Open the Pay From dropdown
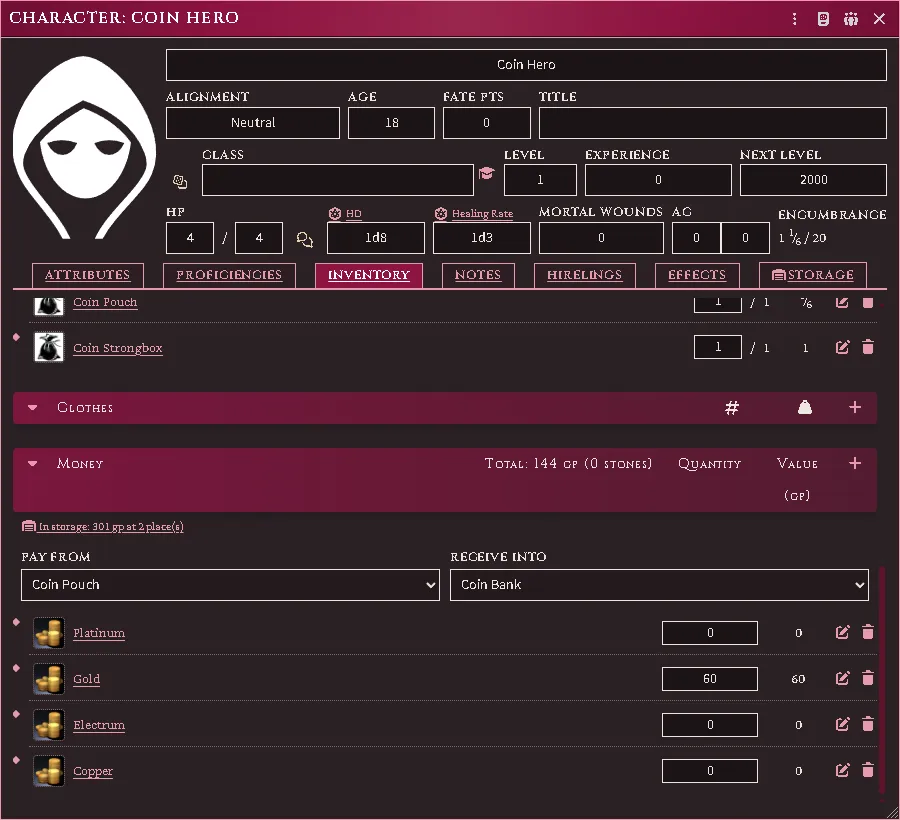 coord(230,585)
